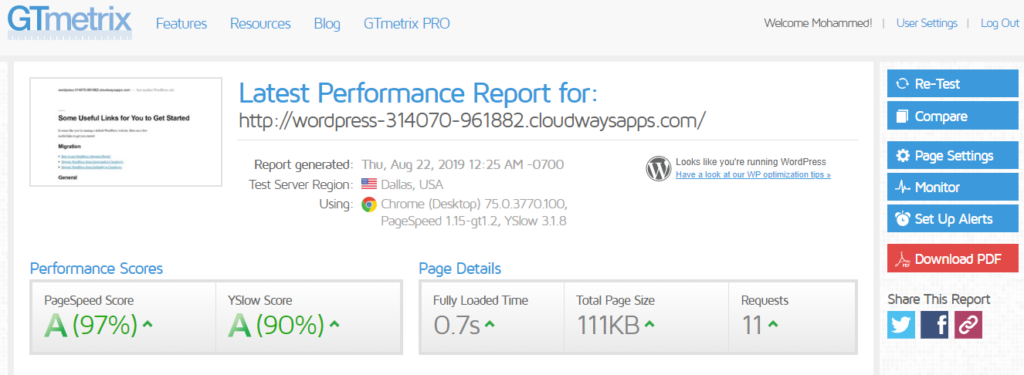Open the site screenshot thumbnail
This screenshot has width=1024, height=375.
[126, 132]
